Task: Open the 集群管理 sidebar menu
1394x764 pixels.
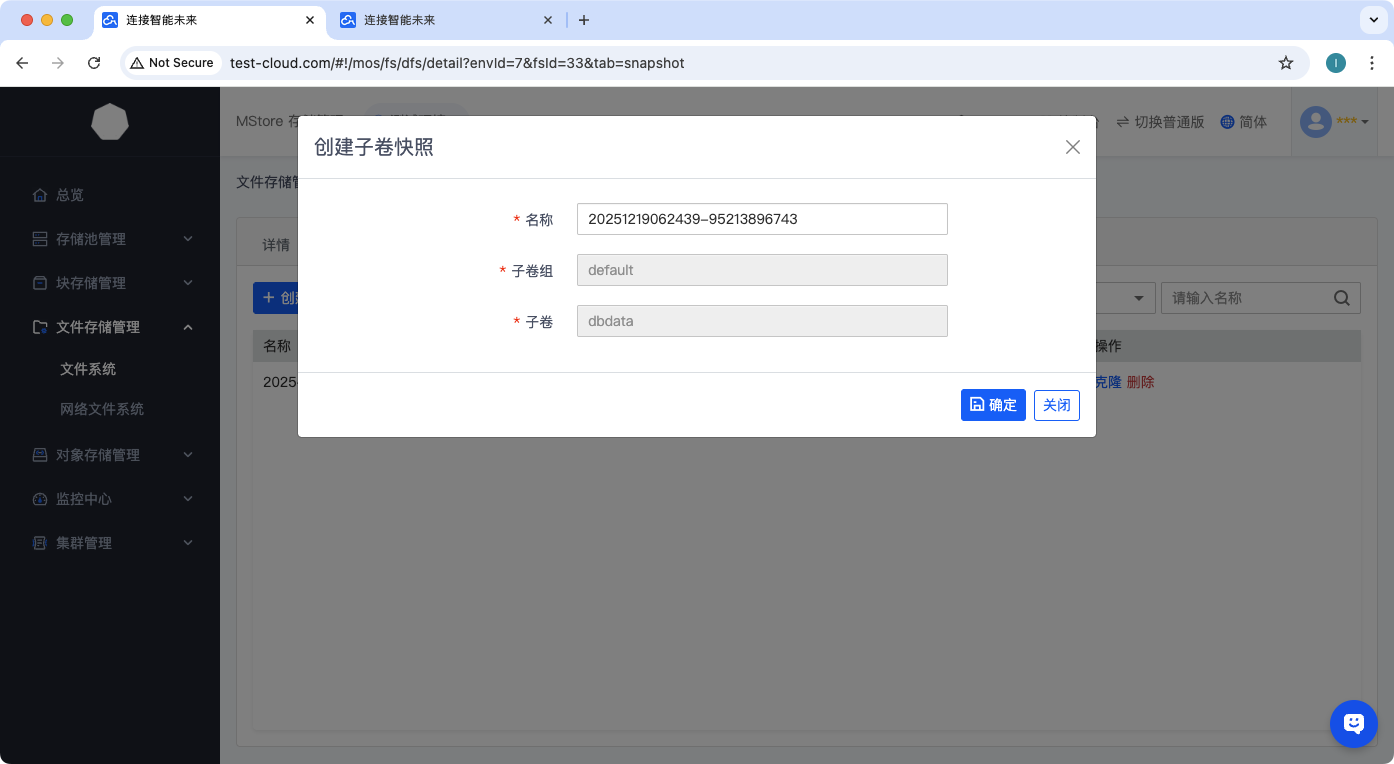Action: pyautogui.click(x=110, y=543)
